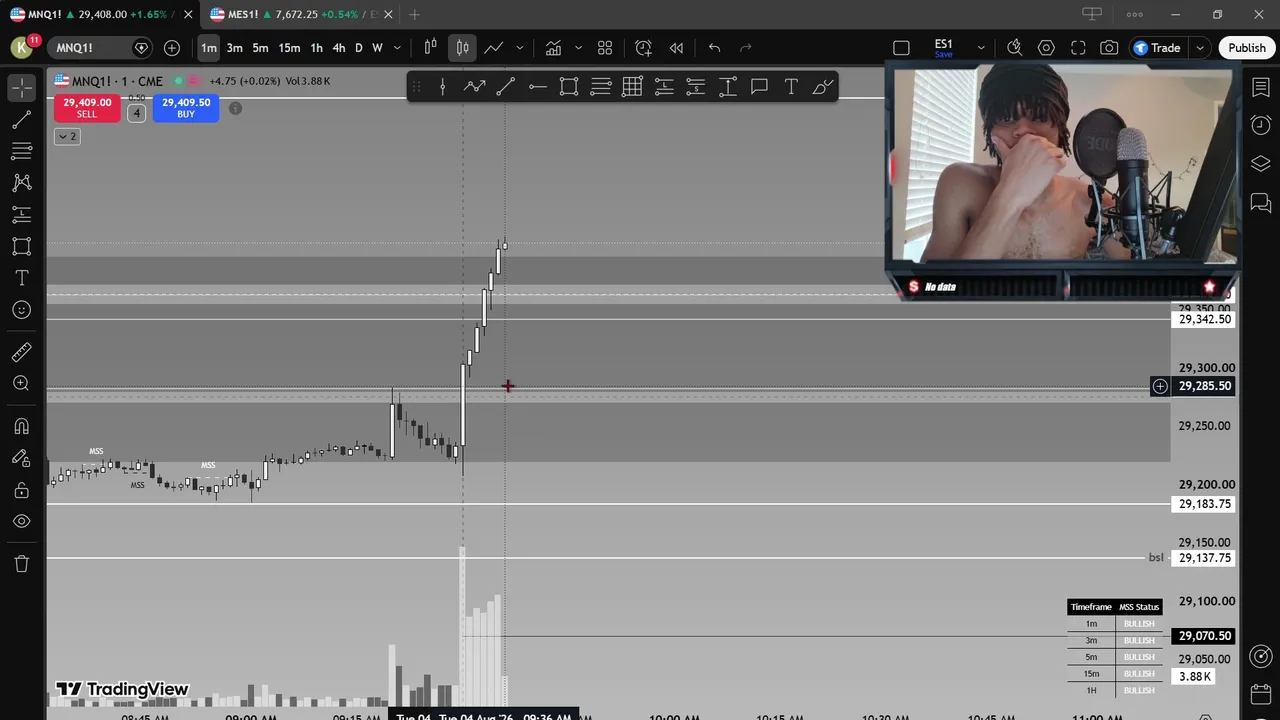Select the 15m timeframe
1280x720 pixels.
pyautogui.click(x=289, y=48)
